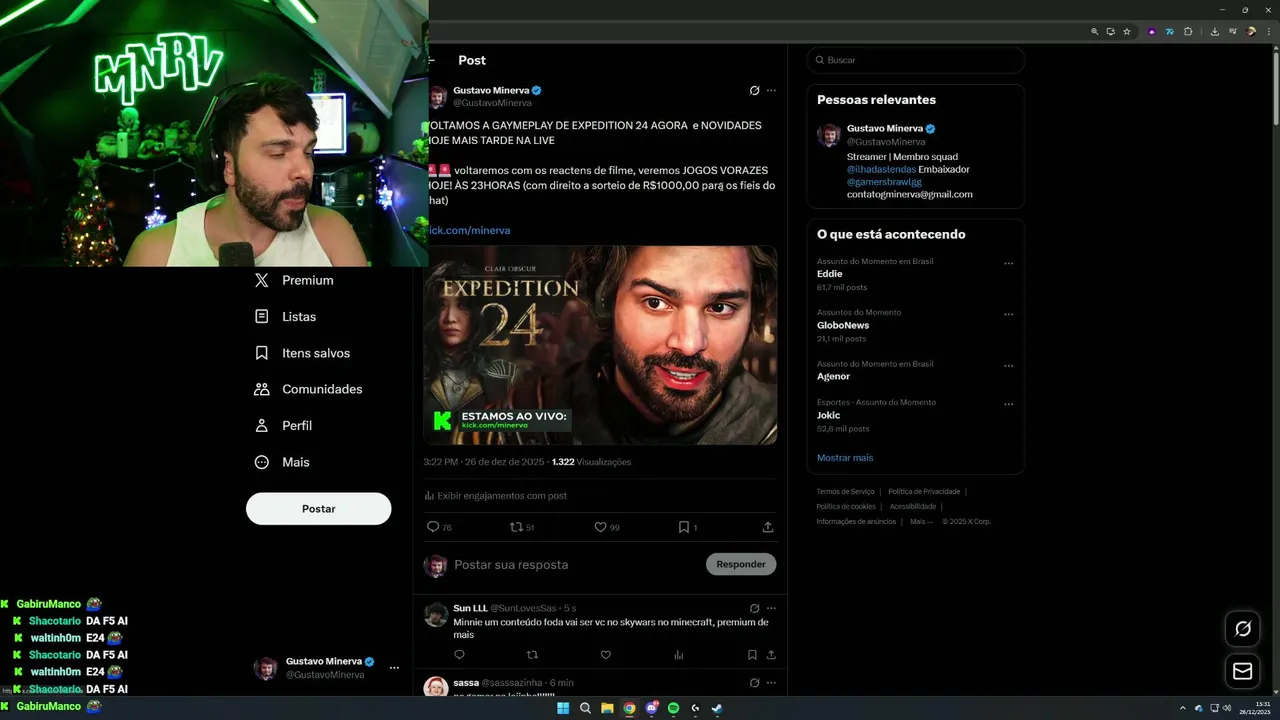The width and height of the screenshot is (1280, 720).
Task: Show hidden system tray icons
Action: click(x=1183, y=708)
